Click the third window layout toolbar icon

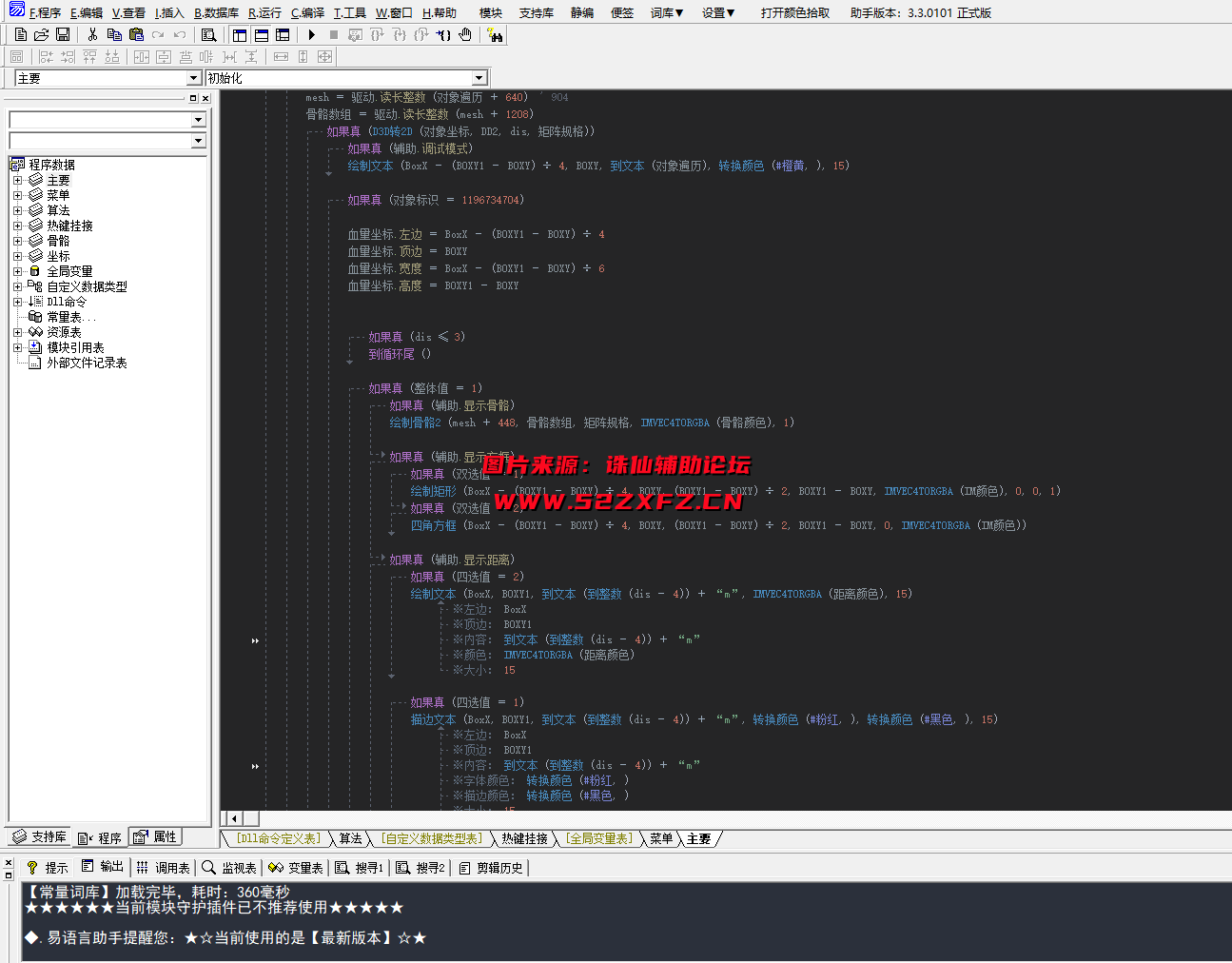(x=283, y=35)
